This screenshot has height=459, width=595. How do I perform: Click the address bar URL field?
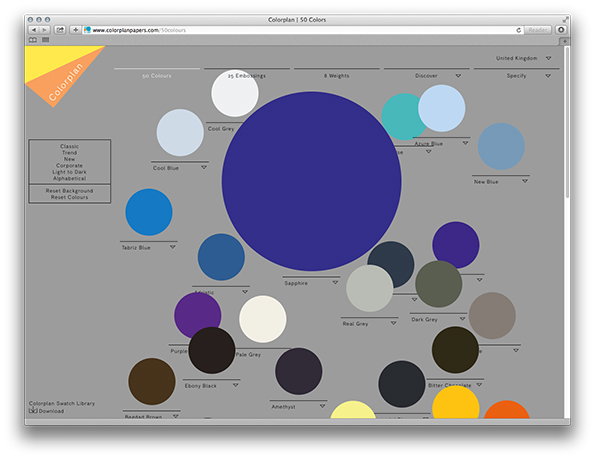click(x=302, y=30)
